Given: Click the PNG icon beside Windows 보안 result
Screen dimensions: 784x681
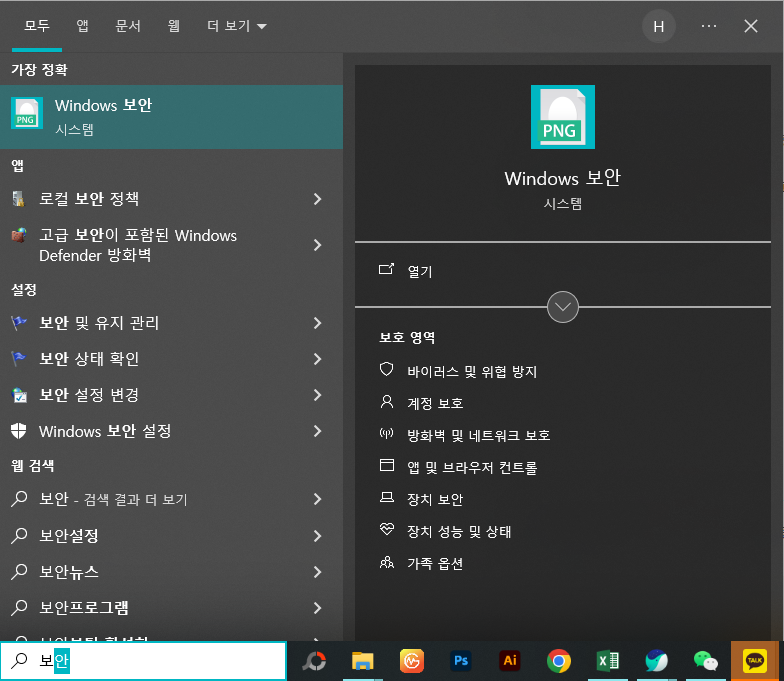Looking at the screenshot, I should [26, 113].
